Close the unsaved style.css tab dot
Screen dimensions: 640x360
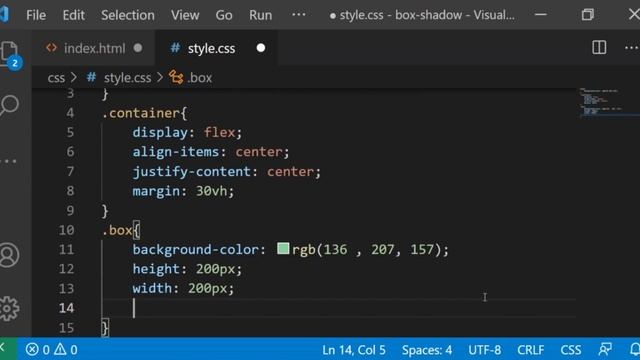[261, 48]
